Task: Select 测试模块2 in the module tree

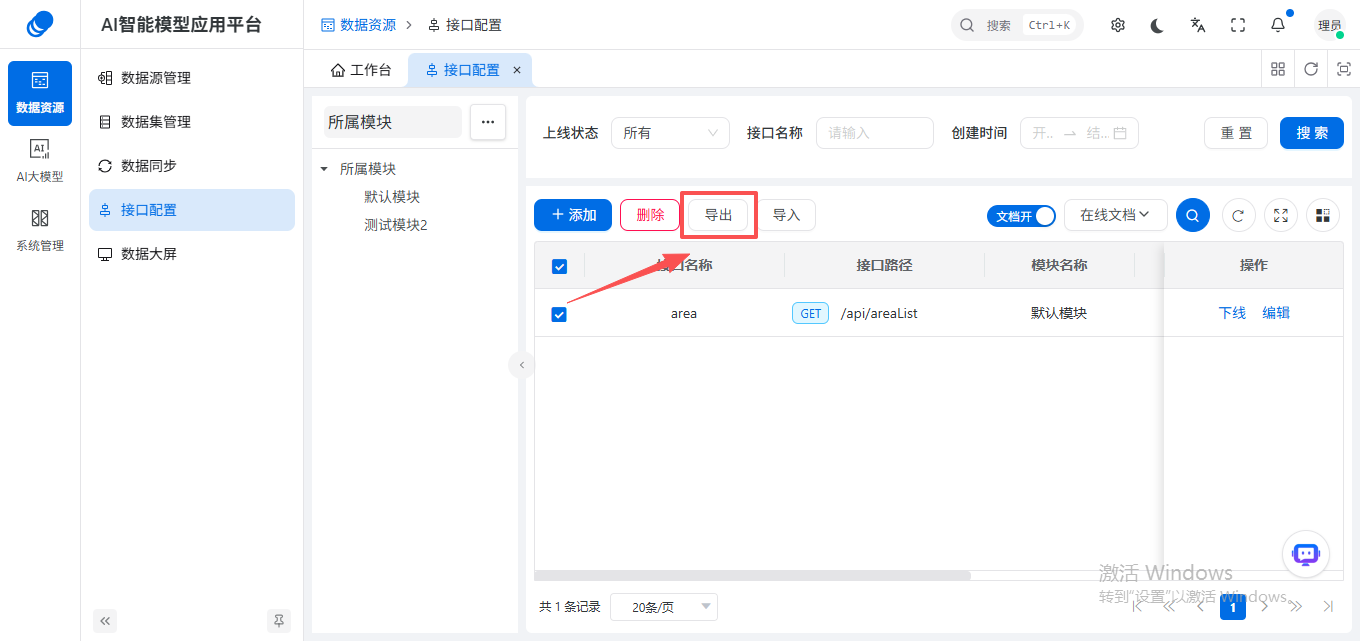Action: 396,225
